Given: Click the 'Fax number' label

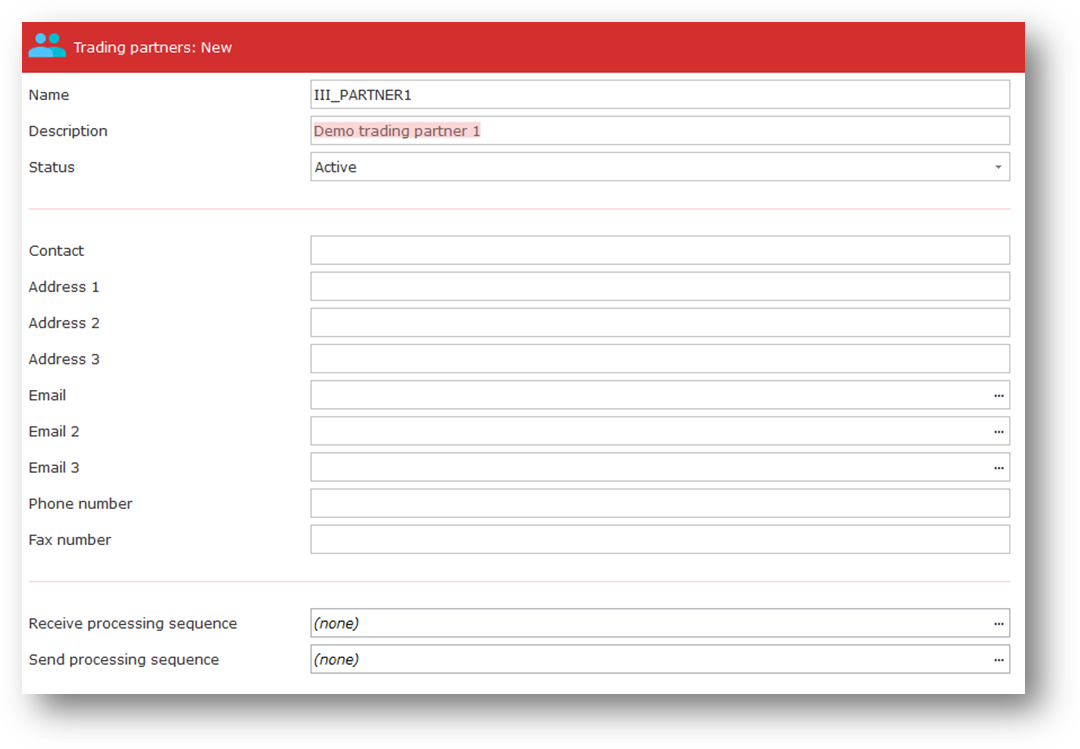Looking at the screenshot, I should [x=70, y=540].
